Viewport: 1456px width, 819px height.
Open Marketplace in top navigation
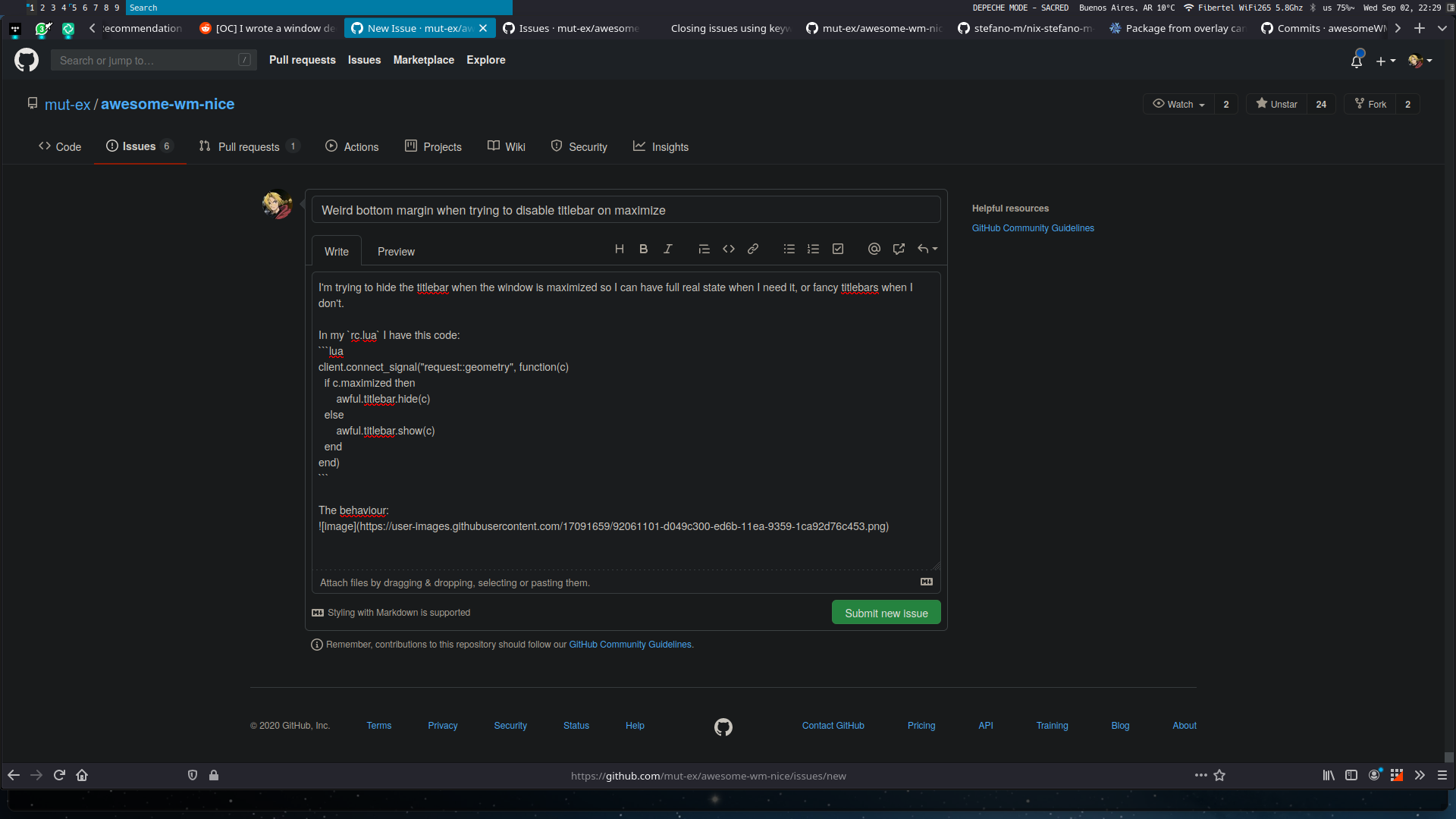click(x=424, y=60)
